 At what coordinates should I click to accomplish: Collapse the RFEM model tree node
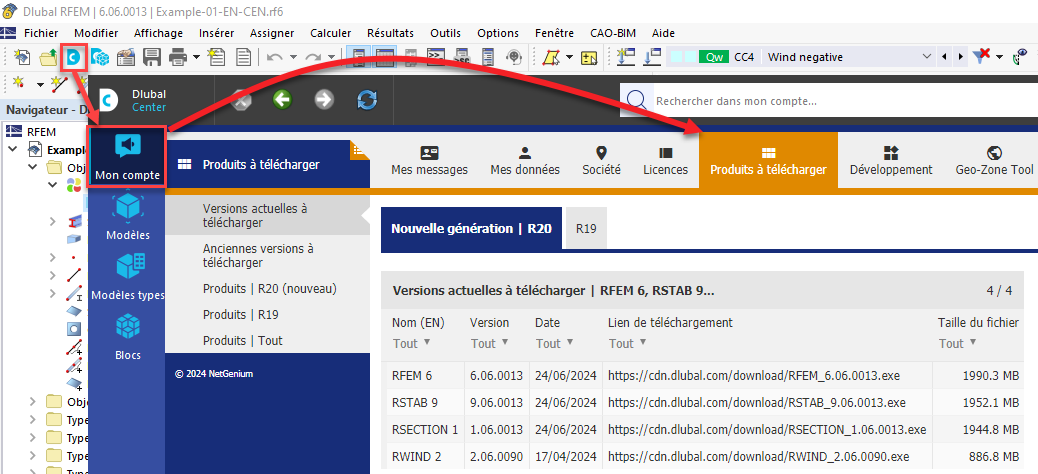tap(13, 149)
